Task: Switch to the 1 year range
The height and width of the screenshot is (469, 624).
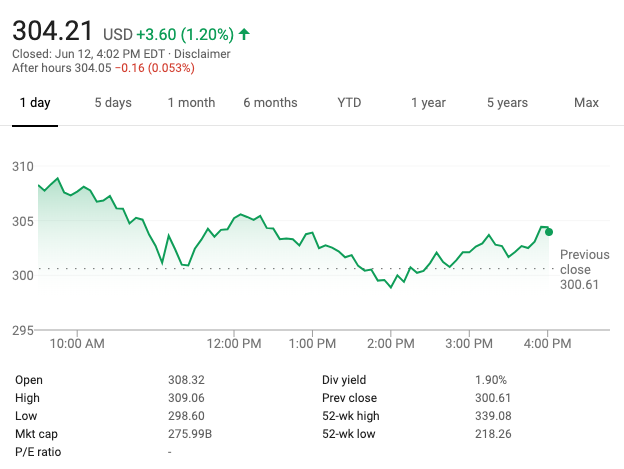Action: (428, 103)
